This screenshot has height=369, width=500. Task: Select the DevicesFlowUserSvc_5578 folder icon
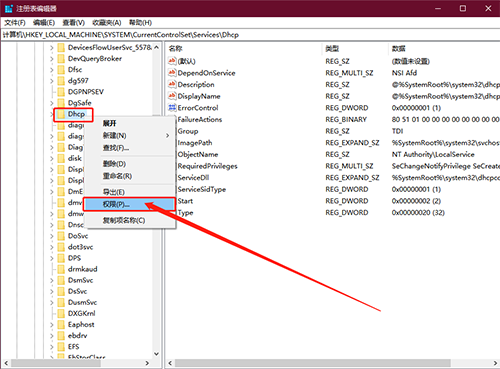[61, 48]
